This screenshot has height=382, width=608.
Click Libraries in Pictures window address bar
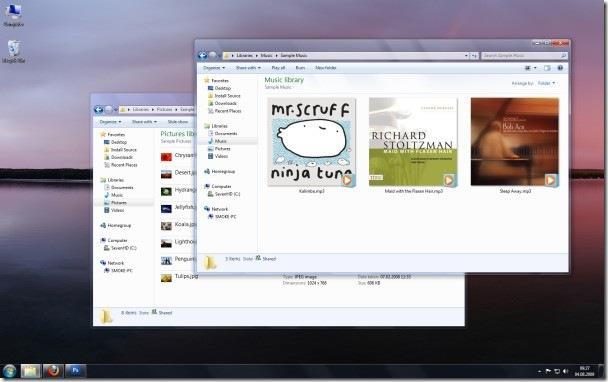pyautogui.click(x=140, y=110)
